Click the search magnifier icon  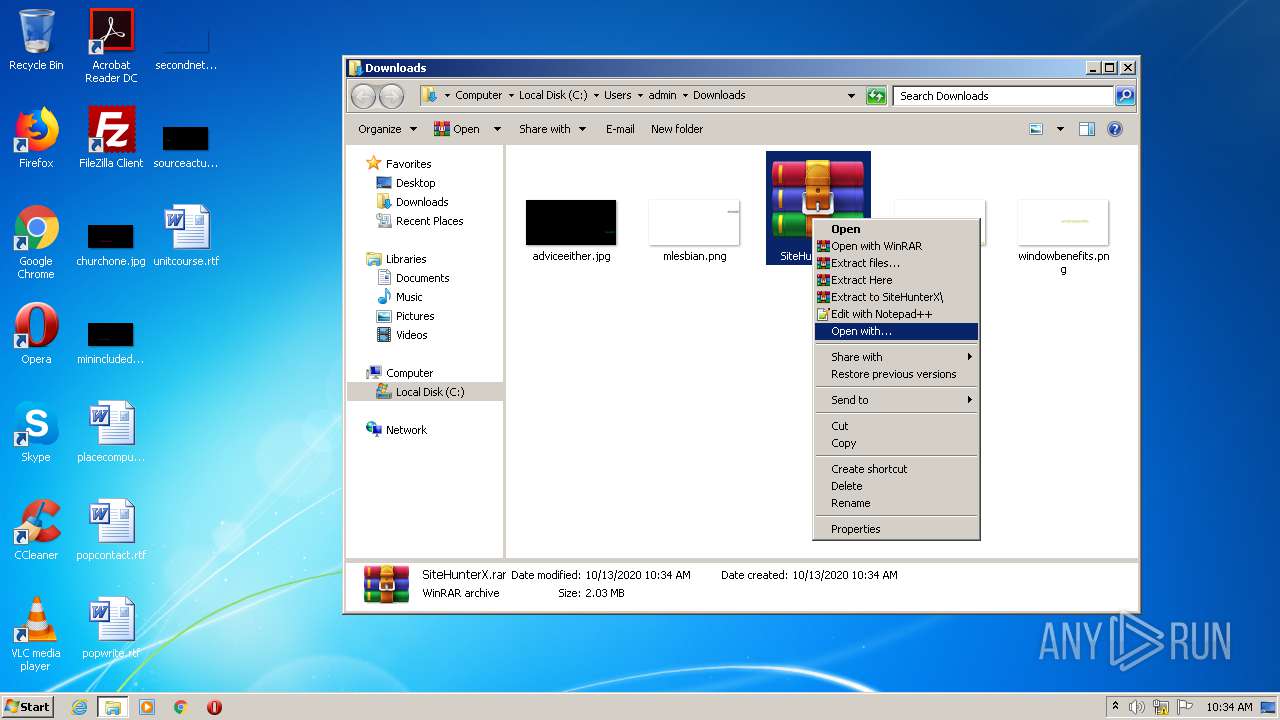tap(1125, 96)
